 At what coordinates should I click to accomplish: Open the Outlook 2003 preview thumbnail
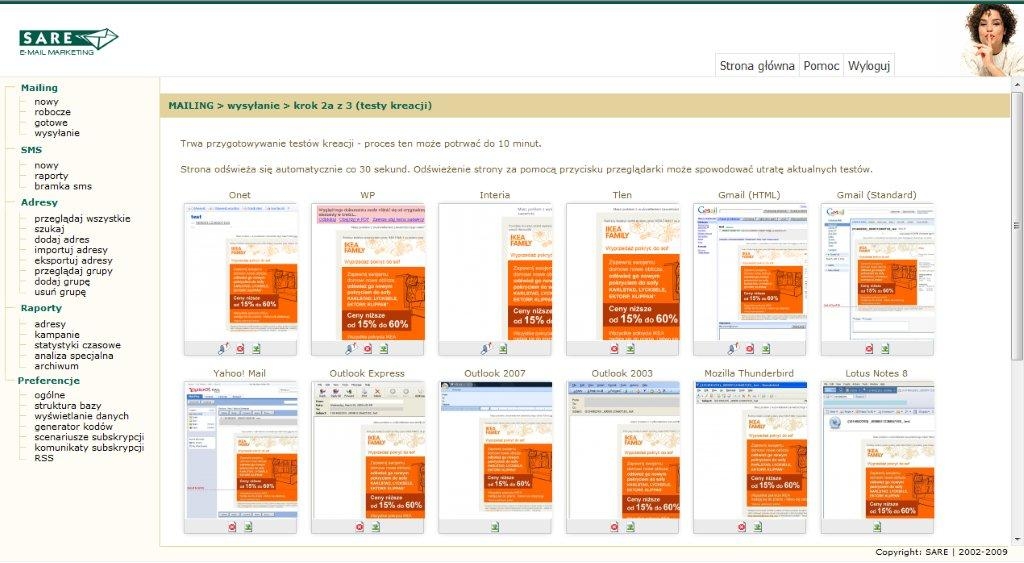(622, 450)
